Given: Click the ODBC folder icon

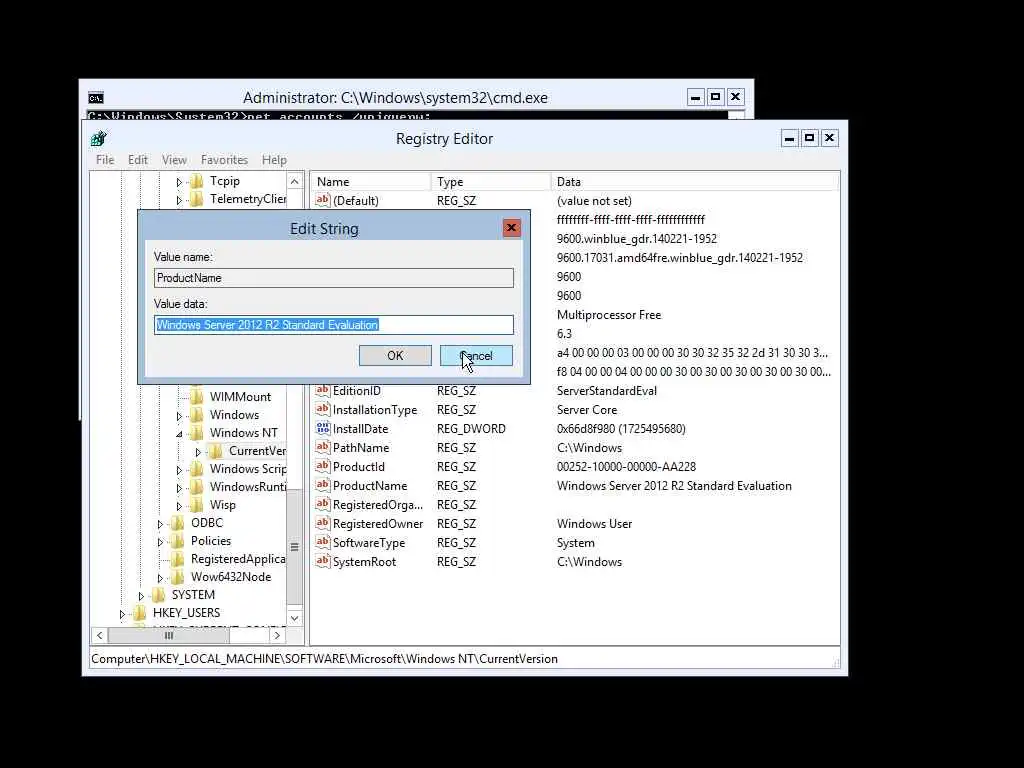Looking at the screenshot, I should click(x=177, y=523).
